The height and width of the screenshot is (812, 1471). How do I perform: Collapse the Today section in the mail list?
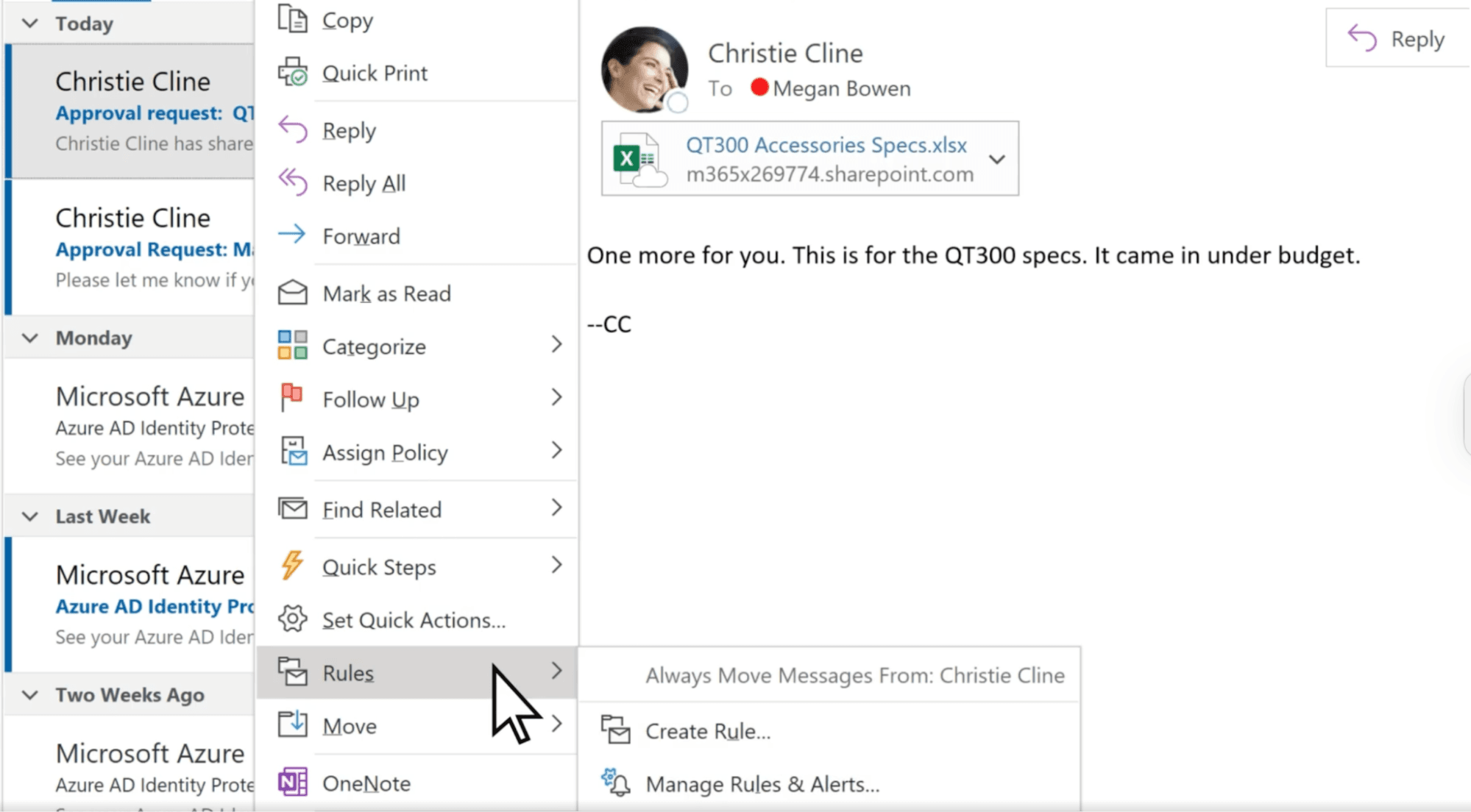pyautogui.click(x=29, y=23)
